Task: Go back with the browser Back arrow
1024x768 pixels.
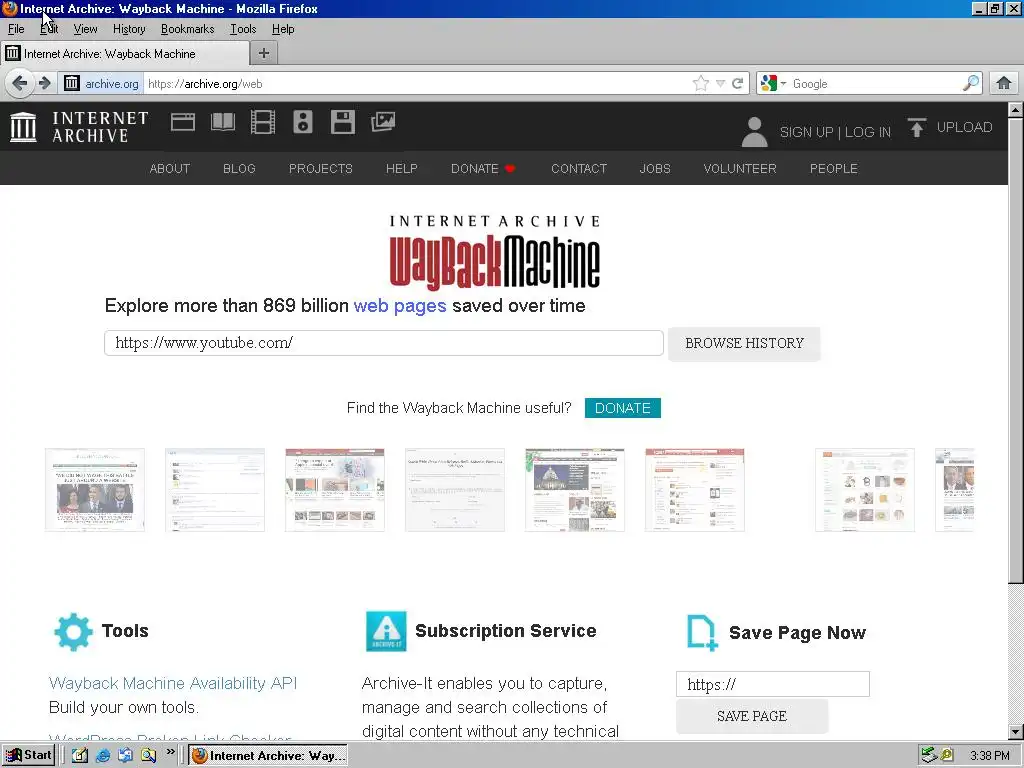Action: pos(20,83)
